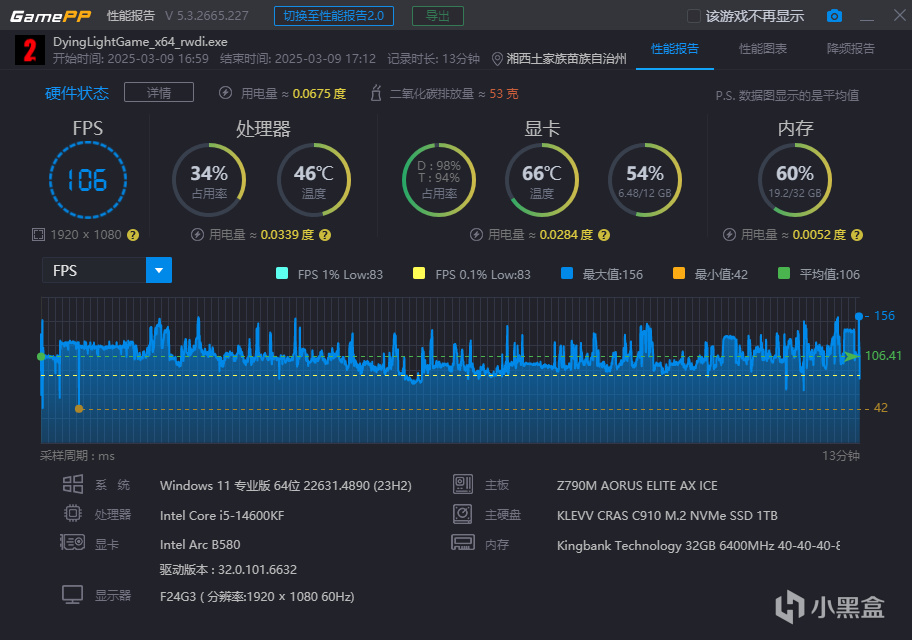Click the lightning icon for processor power usage
This screenshot has width=912, height=640.
[197, 234]
